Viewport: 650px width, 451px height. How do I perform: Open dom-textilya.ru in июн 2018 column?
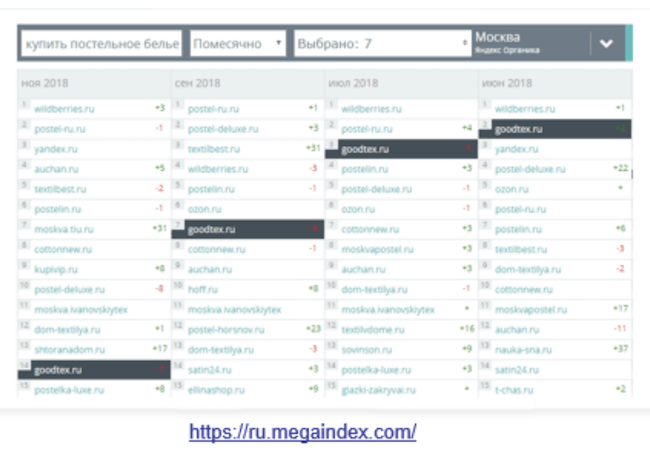[528, 269]
